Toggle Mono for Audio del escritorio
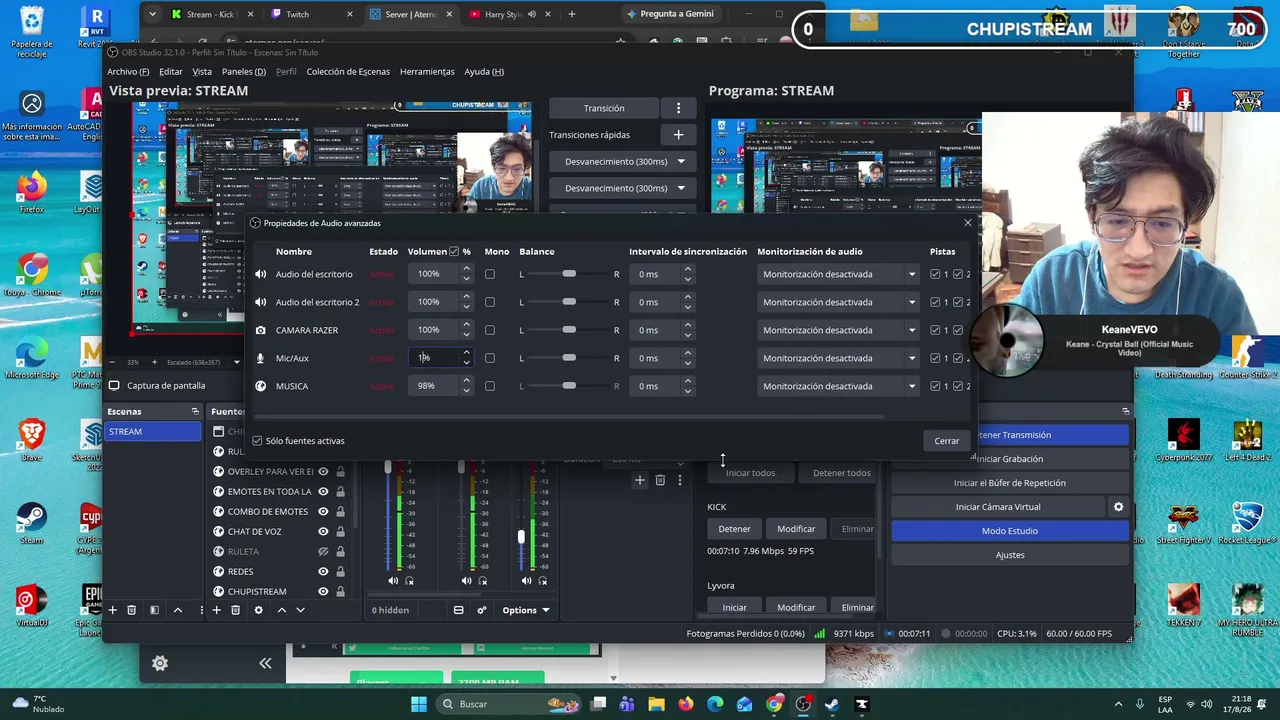 click(x=490, y=274)
